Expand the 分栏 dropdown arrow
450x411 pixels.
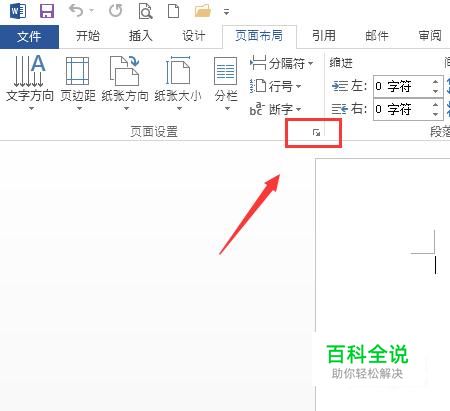227,108
